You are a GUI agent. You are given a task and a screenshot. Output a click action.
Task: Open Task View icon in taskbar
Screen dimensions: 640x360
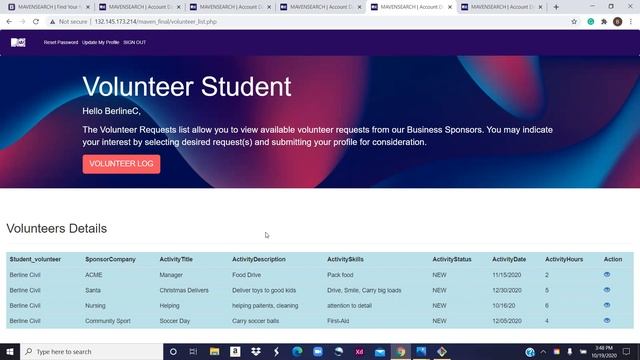coord(193,351)
